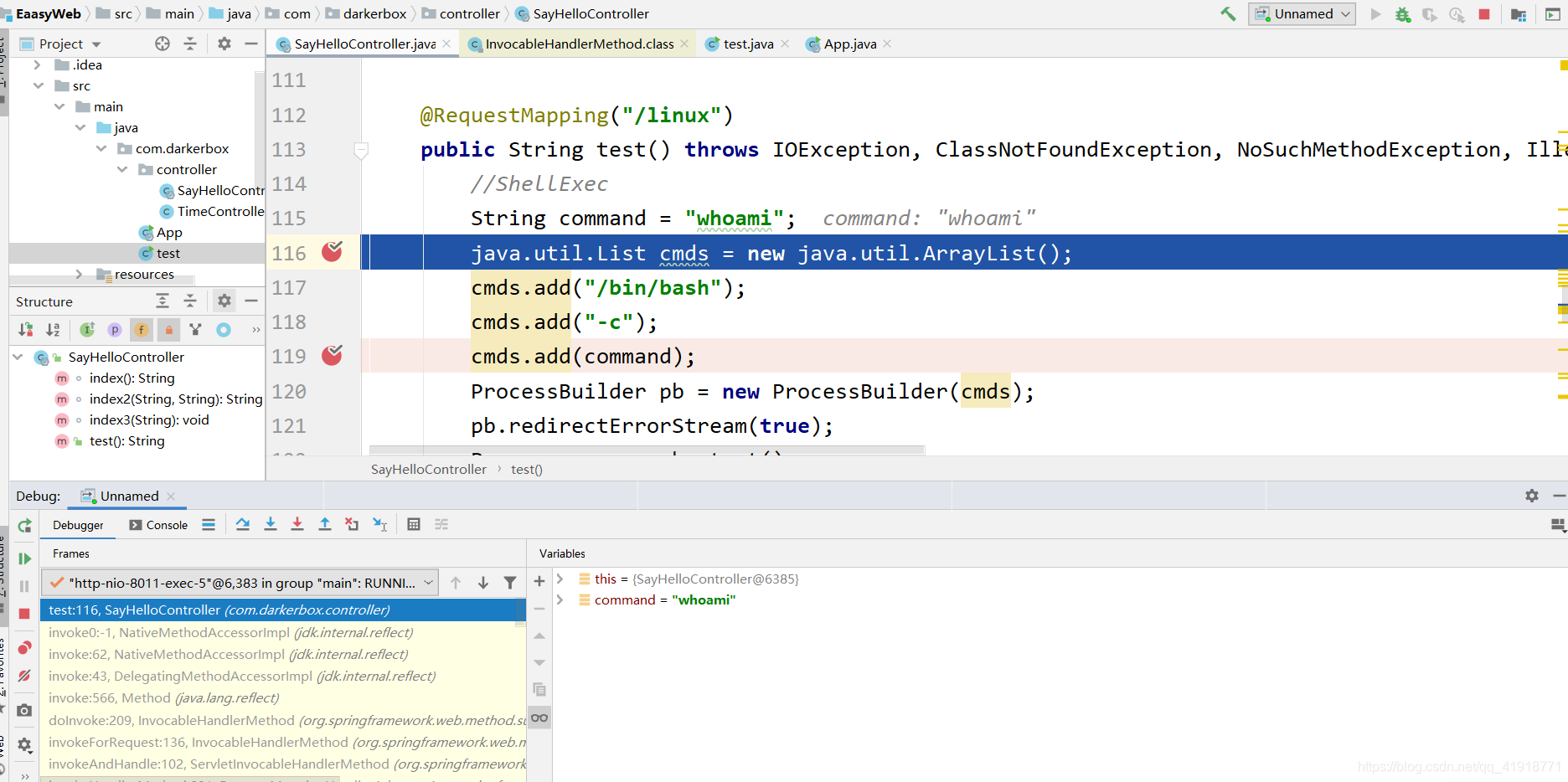Collapse all in the Project panel

click(190, 44)
